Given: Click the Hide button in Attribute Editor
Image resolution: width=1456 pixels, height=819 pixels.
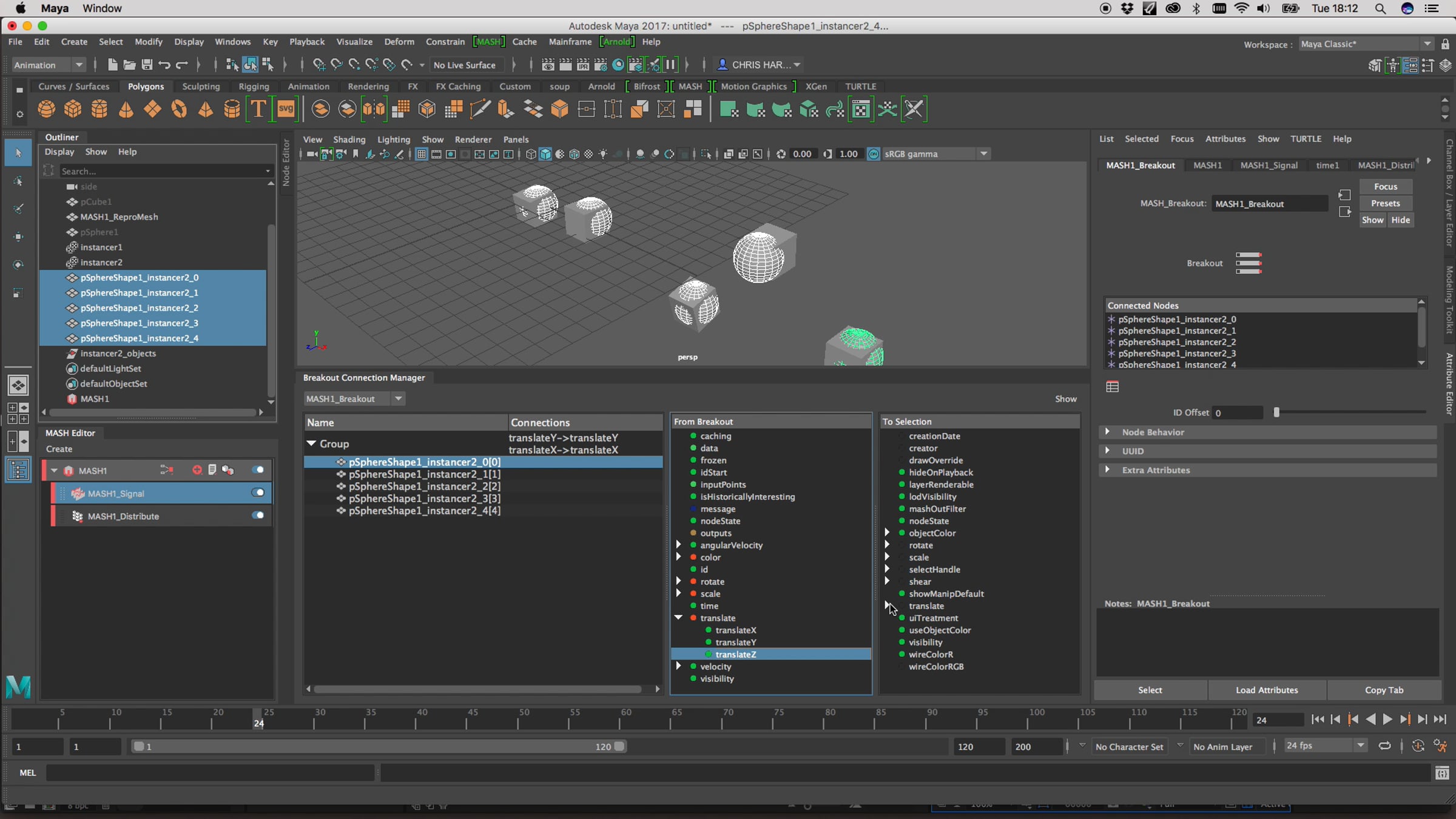Looking at the screenshot, I should 1400,220.
